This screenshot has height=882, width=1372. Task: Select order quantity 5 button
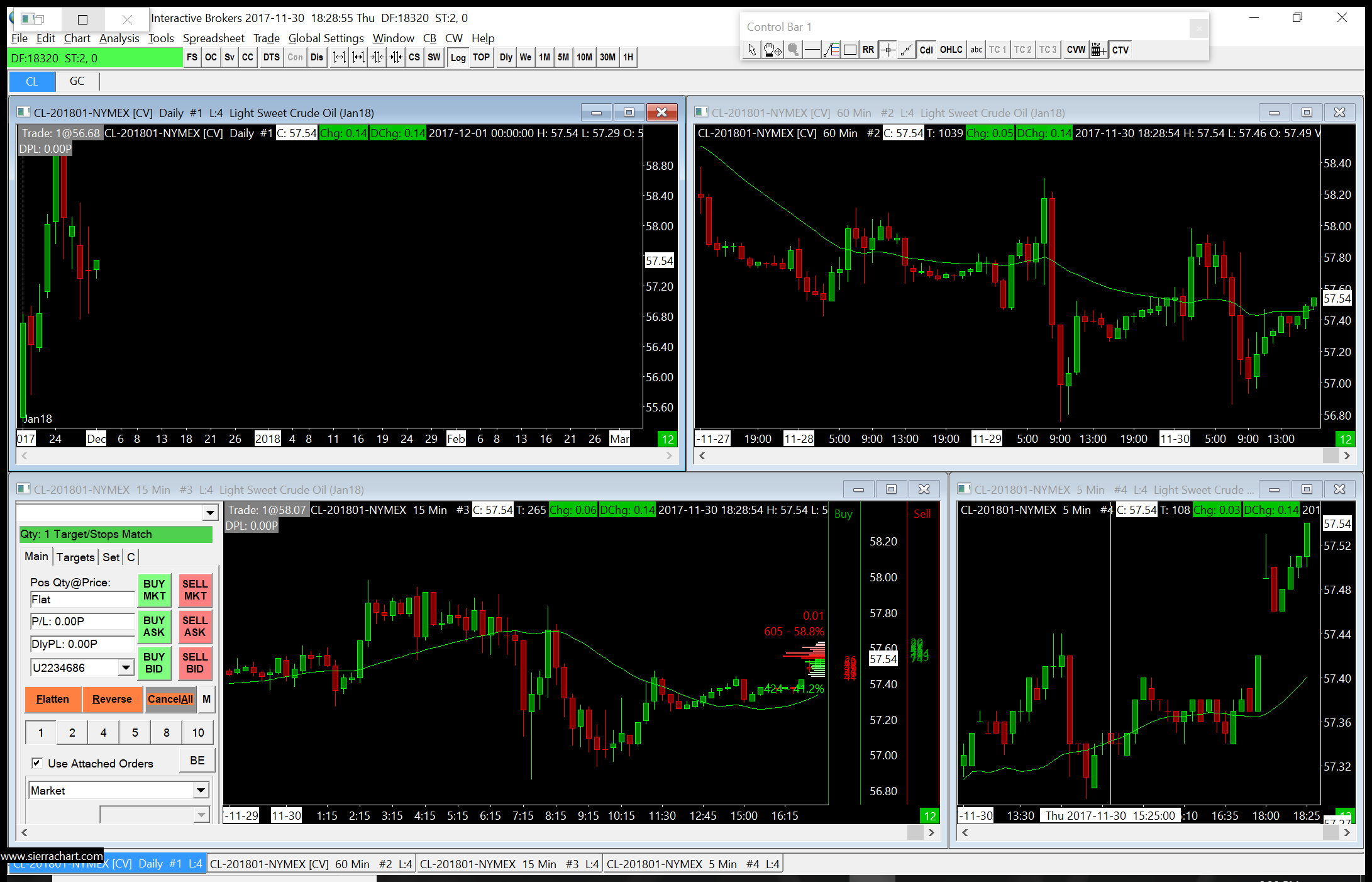coord(135,732)
